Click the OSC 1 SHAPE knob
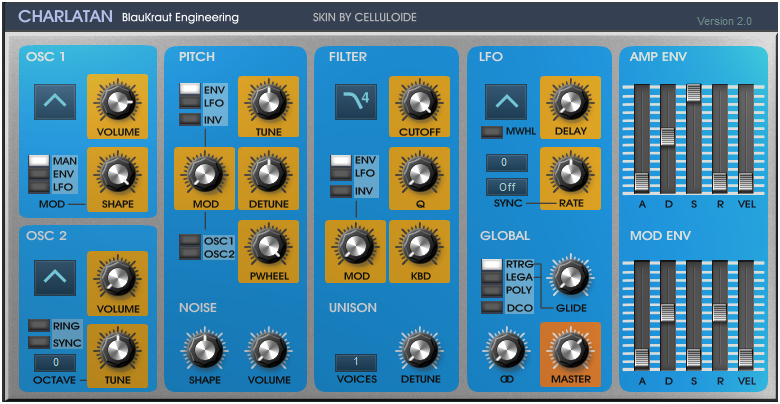Viewport: 780px width, 404px height. (117, 175)
